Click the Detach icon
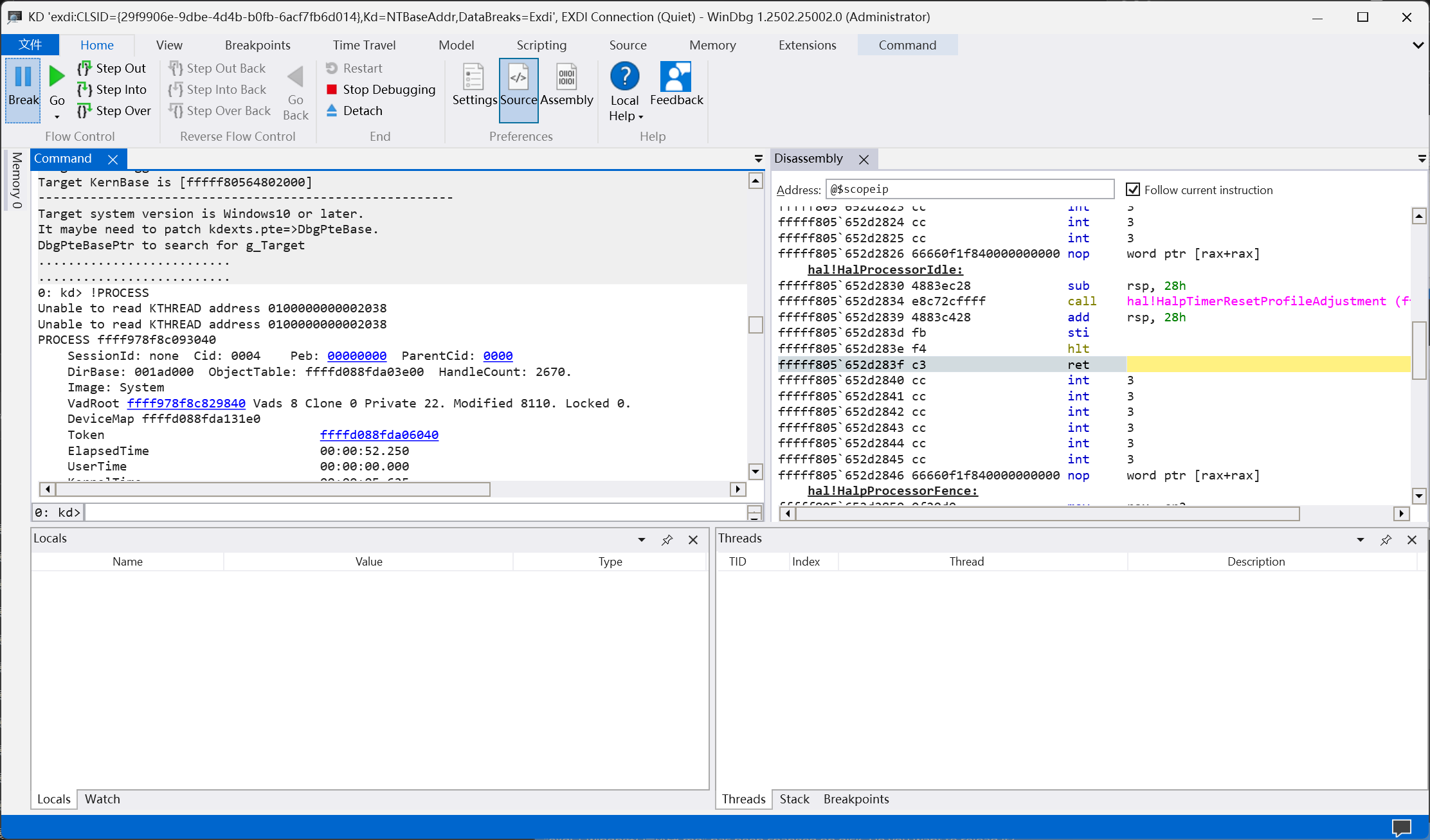Screen dimensions: 1430x840 (332, 111)
